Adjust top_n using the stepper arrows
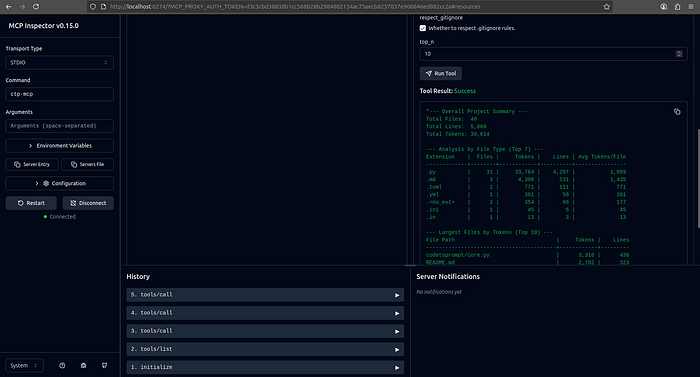700x377 pixels. tap(679, 54)
